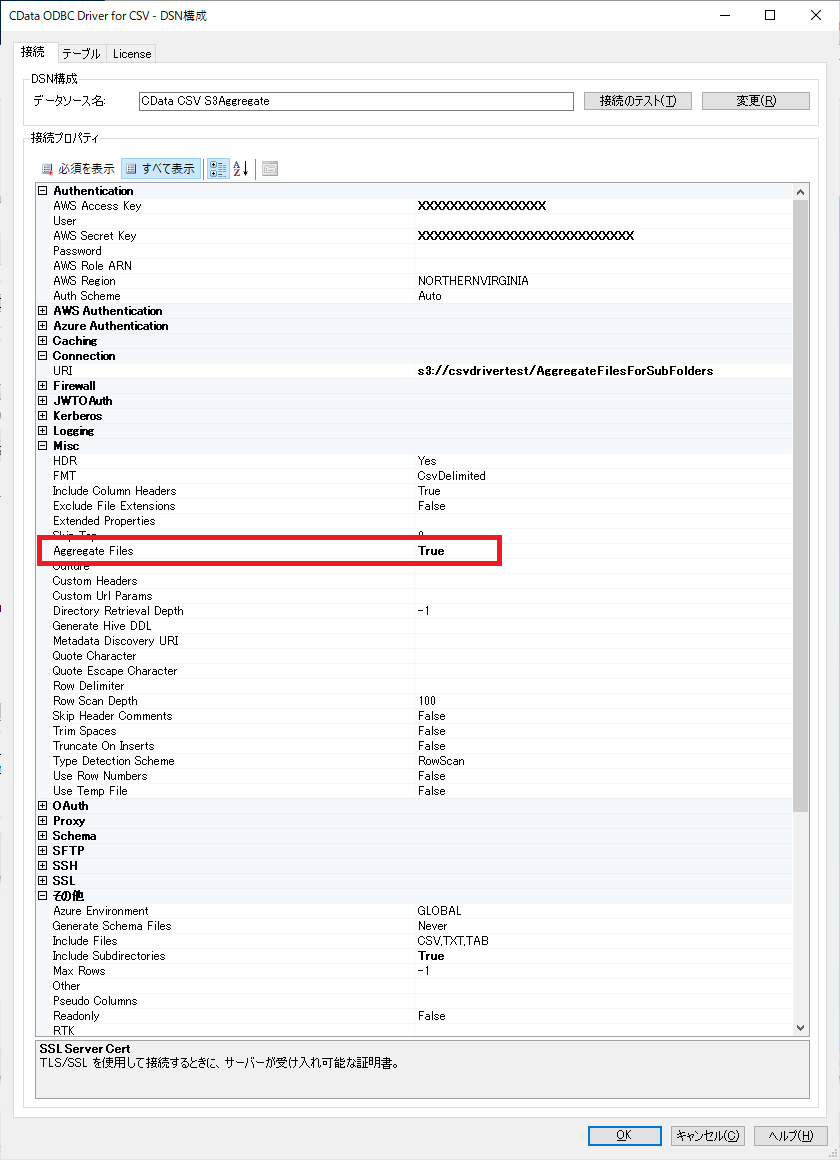Expand the Firewall category
This screenshot has width=840, height=1160.
point(43,385)
